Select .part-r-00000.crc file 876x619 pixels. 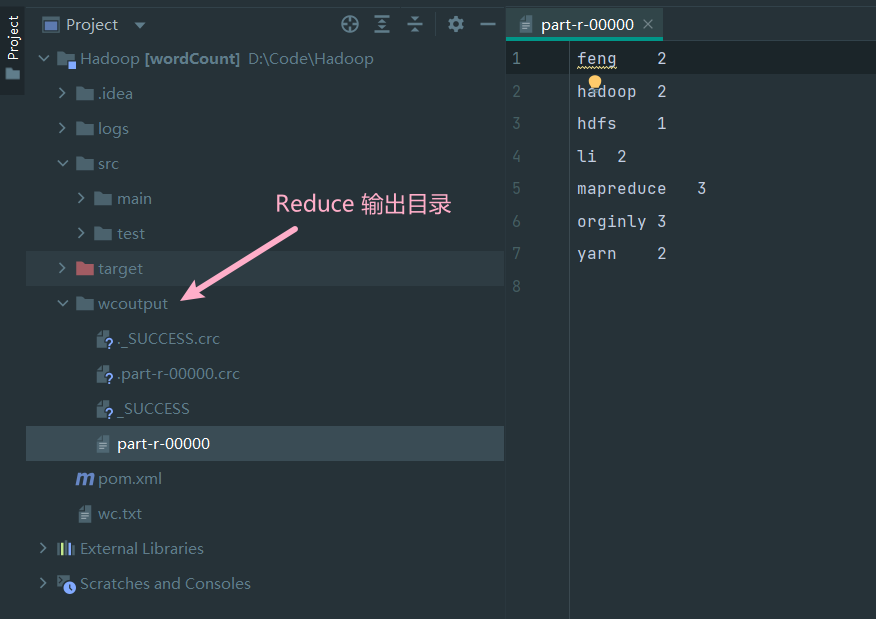click(178, 374)
